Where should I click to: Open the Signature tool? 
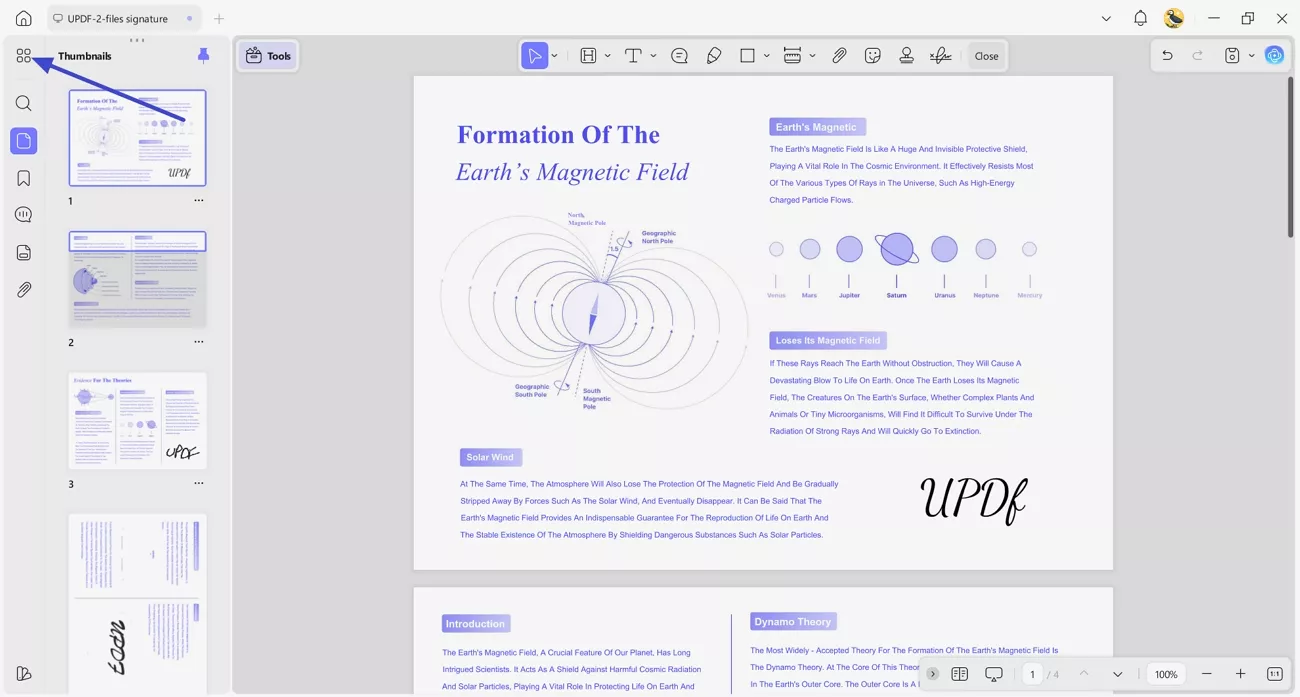(940, 55)
